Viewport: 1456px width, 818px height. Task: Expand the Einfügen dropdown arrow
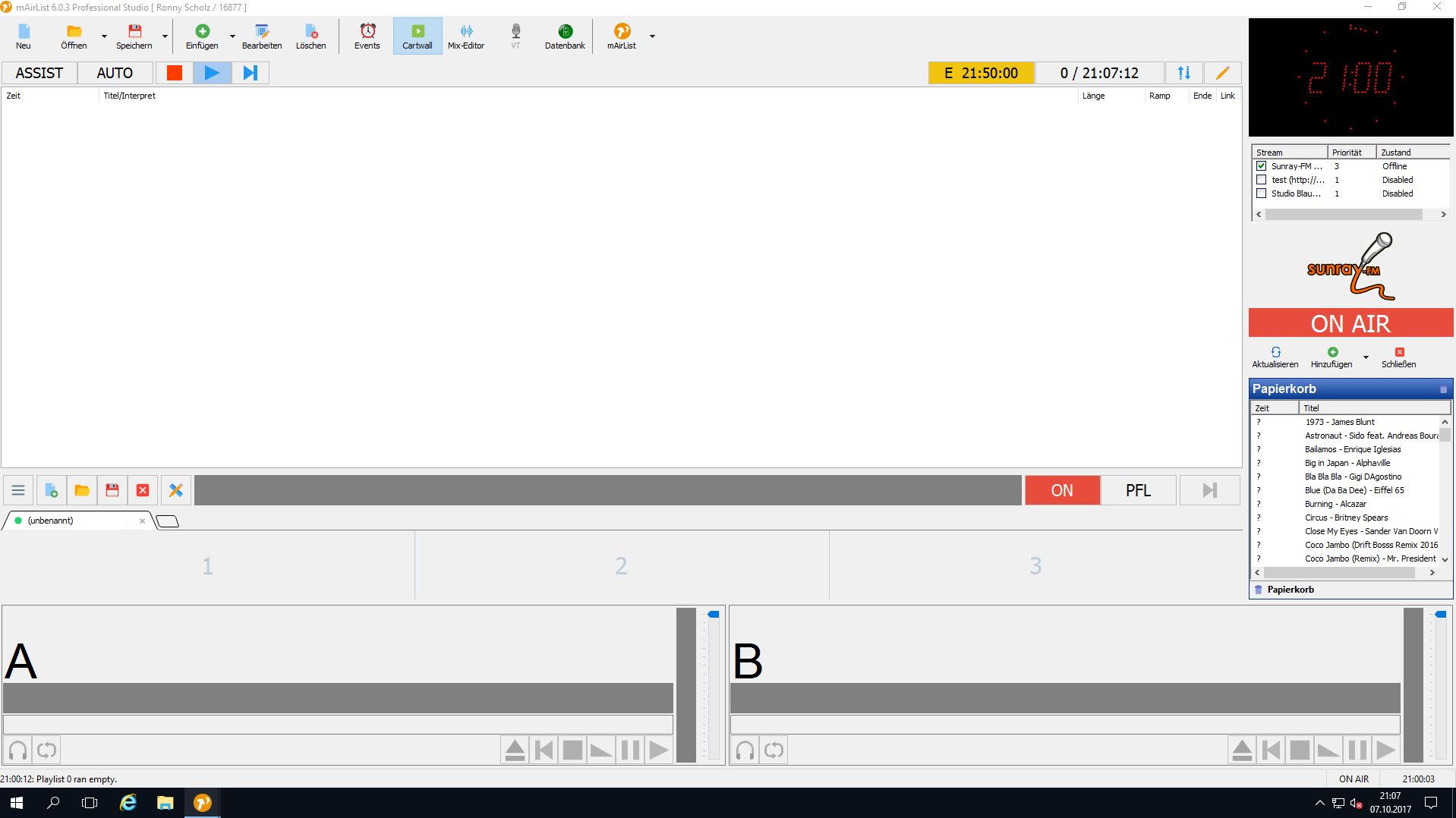coord(232,36)
